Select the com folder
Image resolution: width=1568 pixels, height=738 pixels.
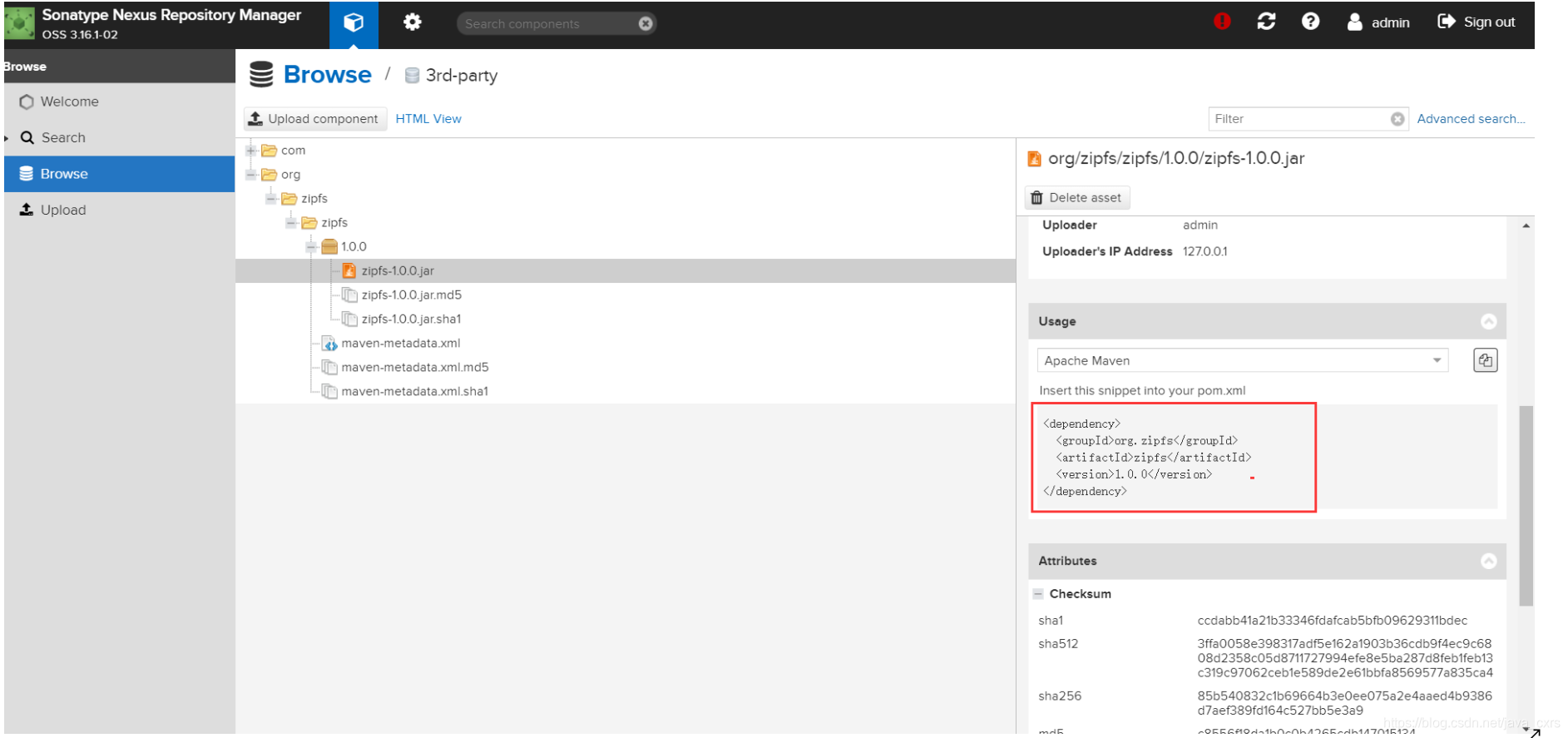click(x=284, y=151)
